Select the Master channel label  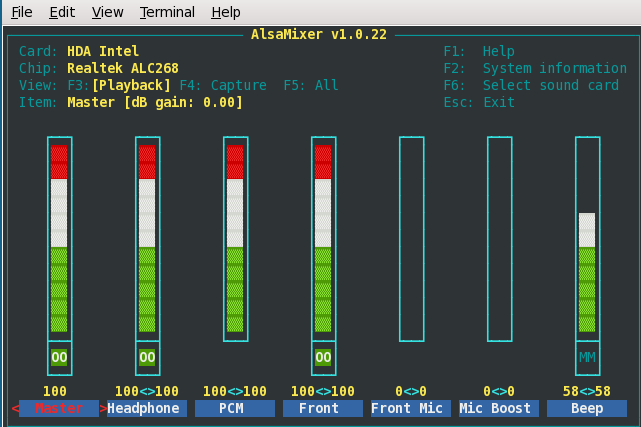(x=59, y=408)
